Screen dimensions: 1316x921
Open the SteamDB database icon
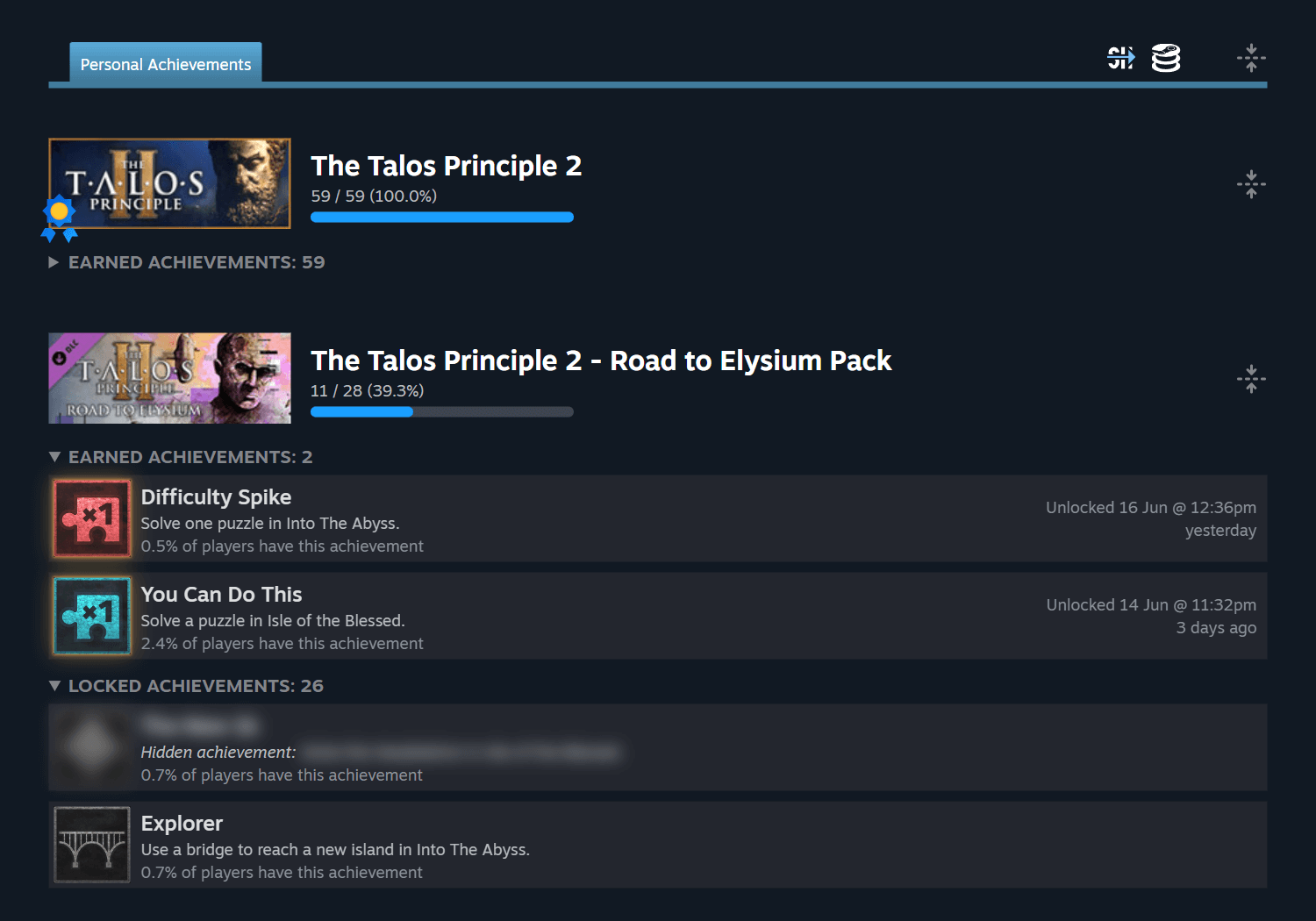(1166, 58)
